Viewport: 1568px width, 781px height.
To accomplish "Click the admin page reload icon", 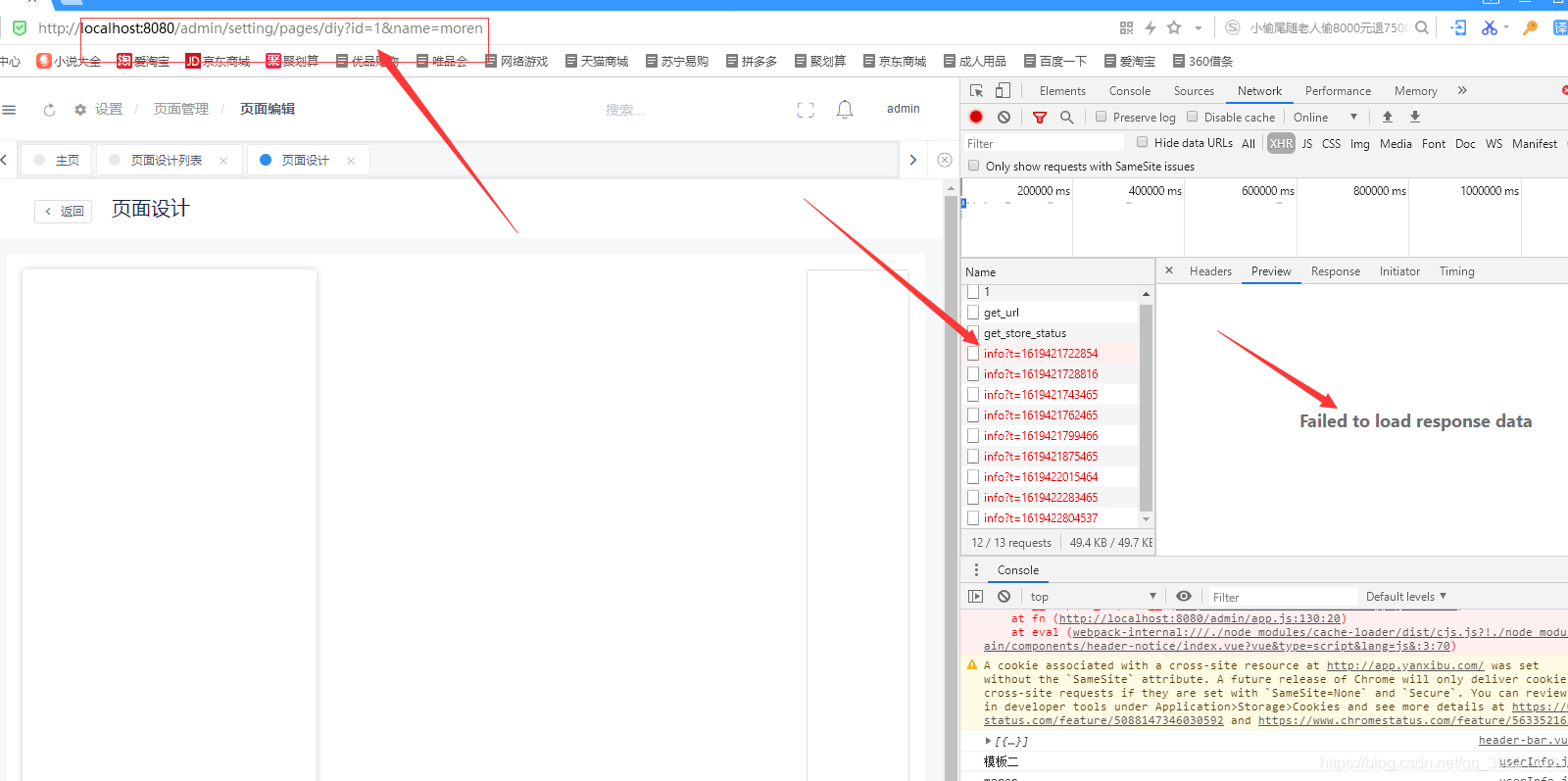I will [x=49, y=110].
